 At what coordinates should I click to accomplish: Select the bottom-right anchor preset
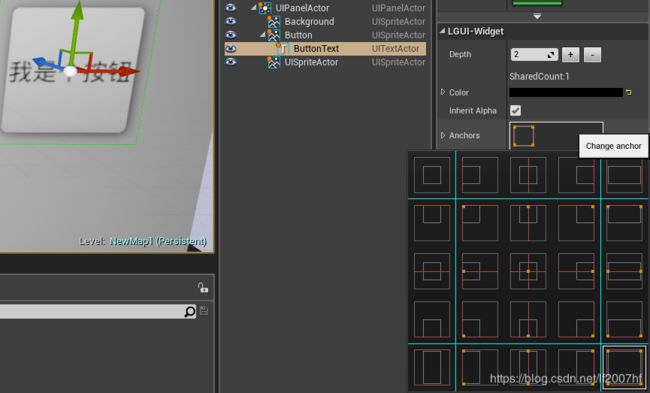[x=576, y=319]
